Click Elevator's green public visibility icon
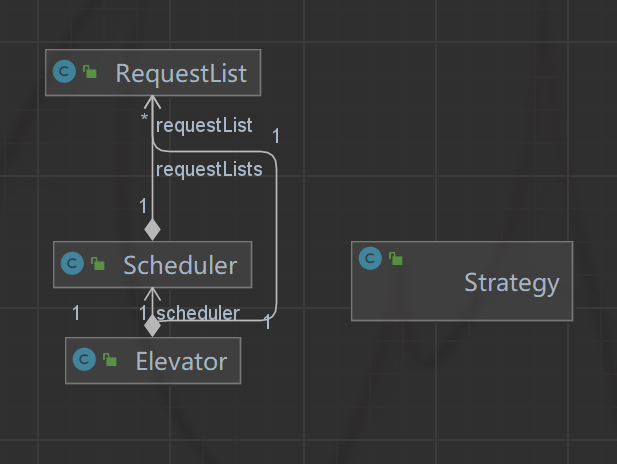This screenshot has height=464, width=617. pyautogui.click(x=110, y=361)
